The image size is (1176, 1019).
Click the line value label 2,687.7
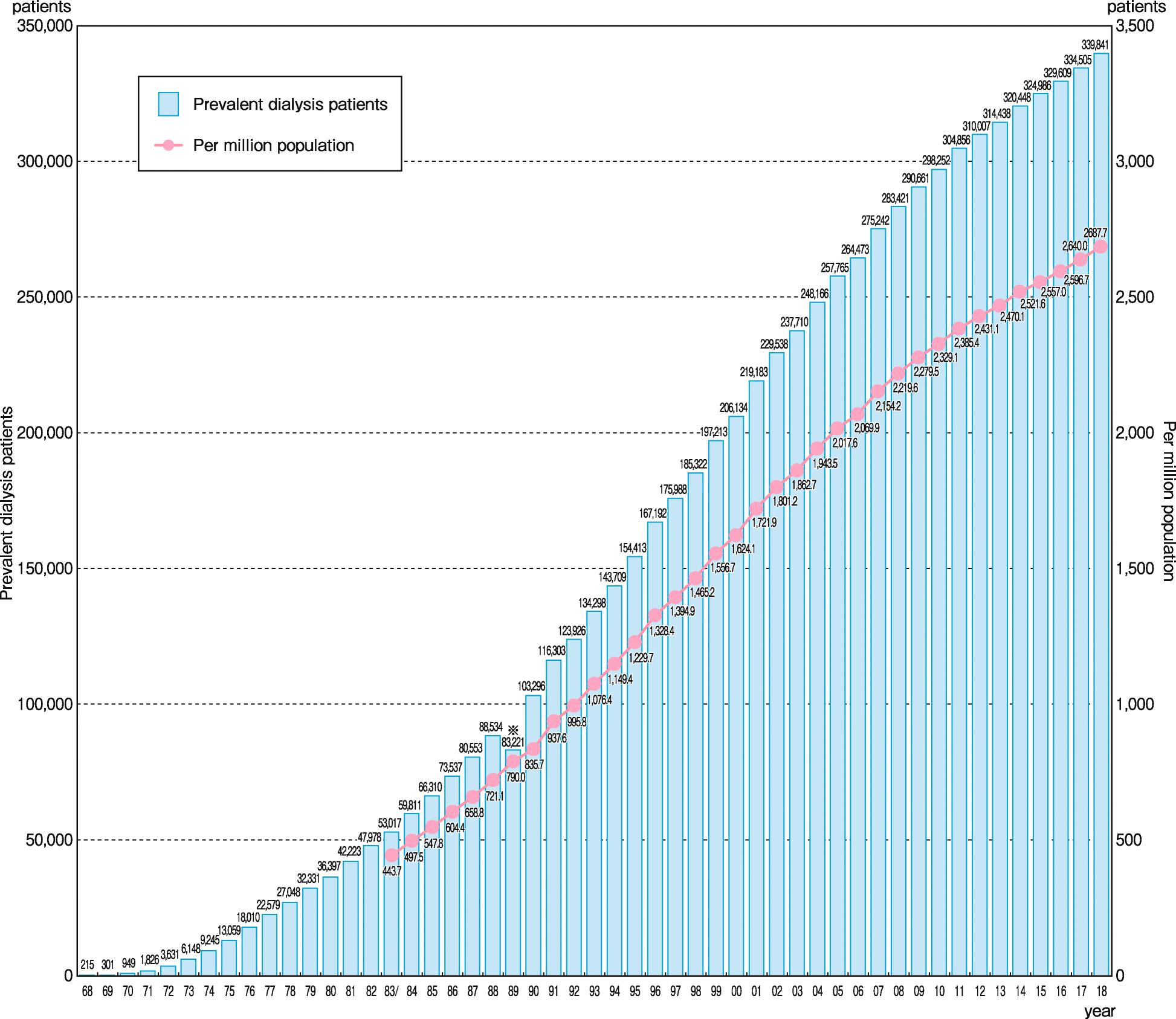click(1095, 233)
